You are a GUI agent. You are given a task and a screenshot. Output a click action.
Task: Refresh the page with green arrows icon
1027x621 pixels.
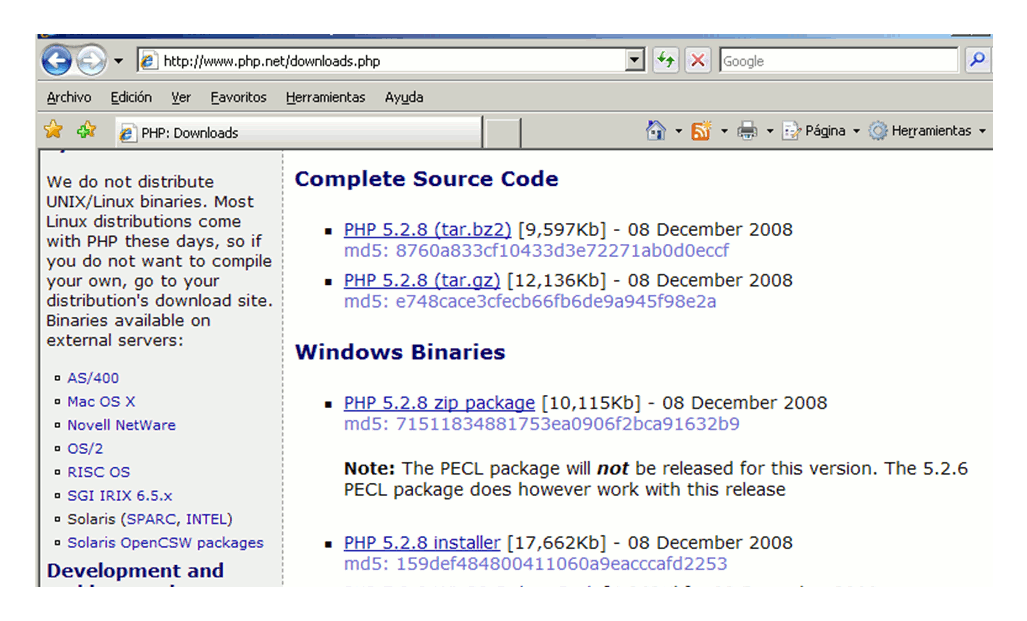point(666,61)
